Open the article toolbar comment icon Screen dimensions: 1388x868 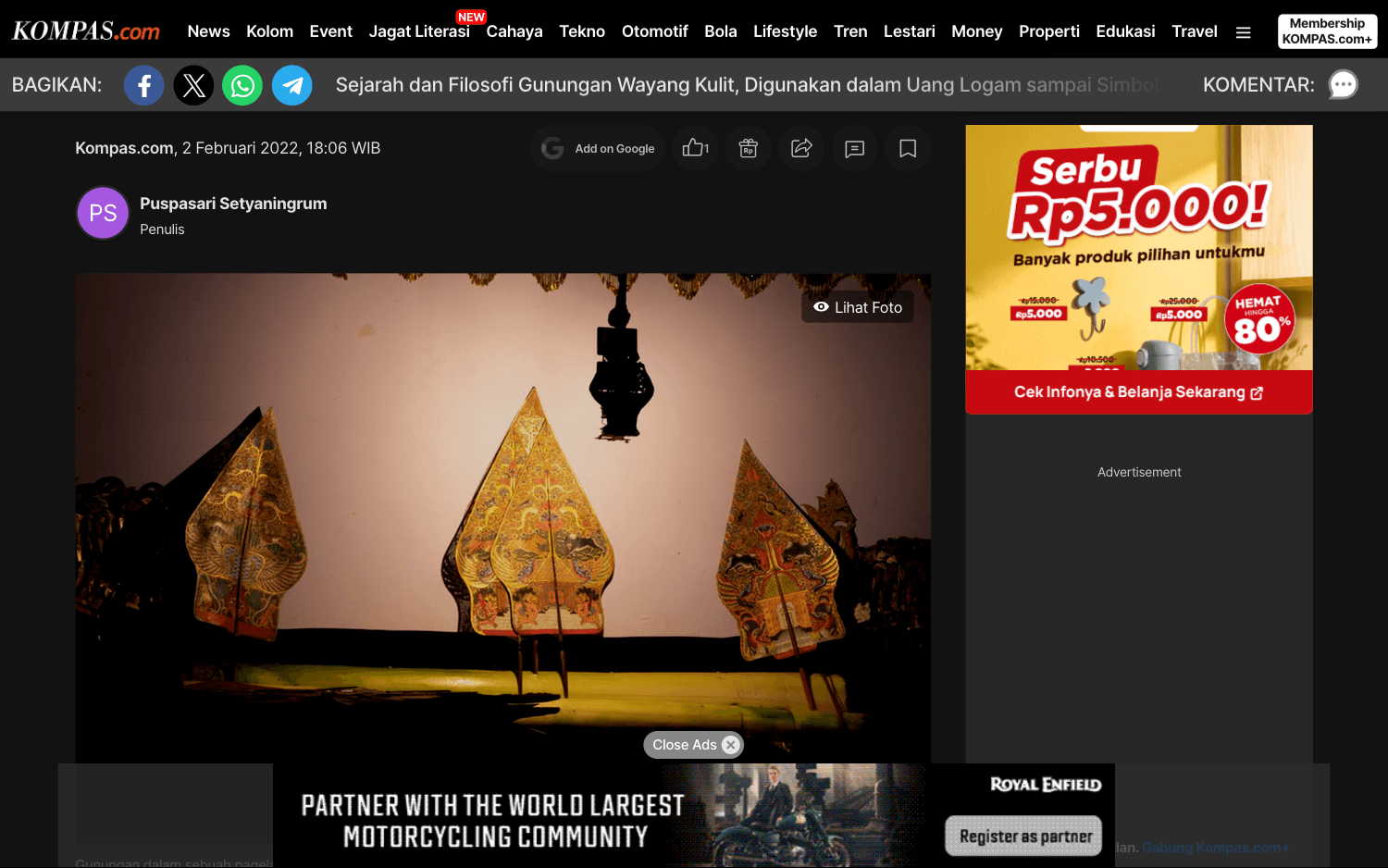click(x=854, y=148)
